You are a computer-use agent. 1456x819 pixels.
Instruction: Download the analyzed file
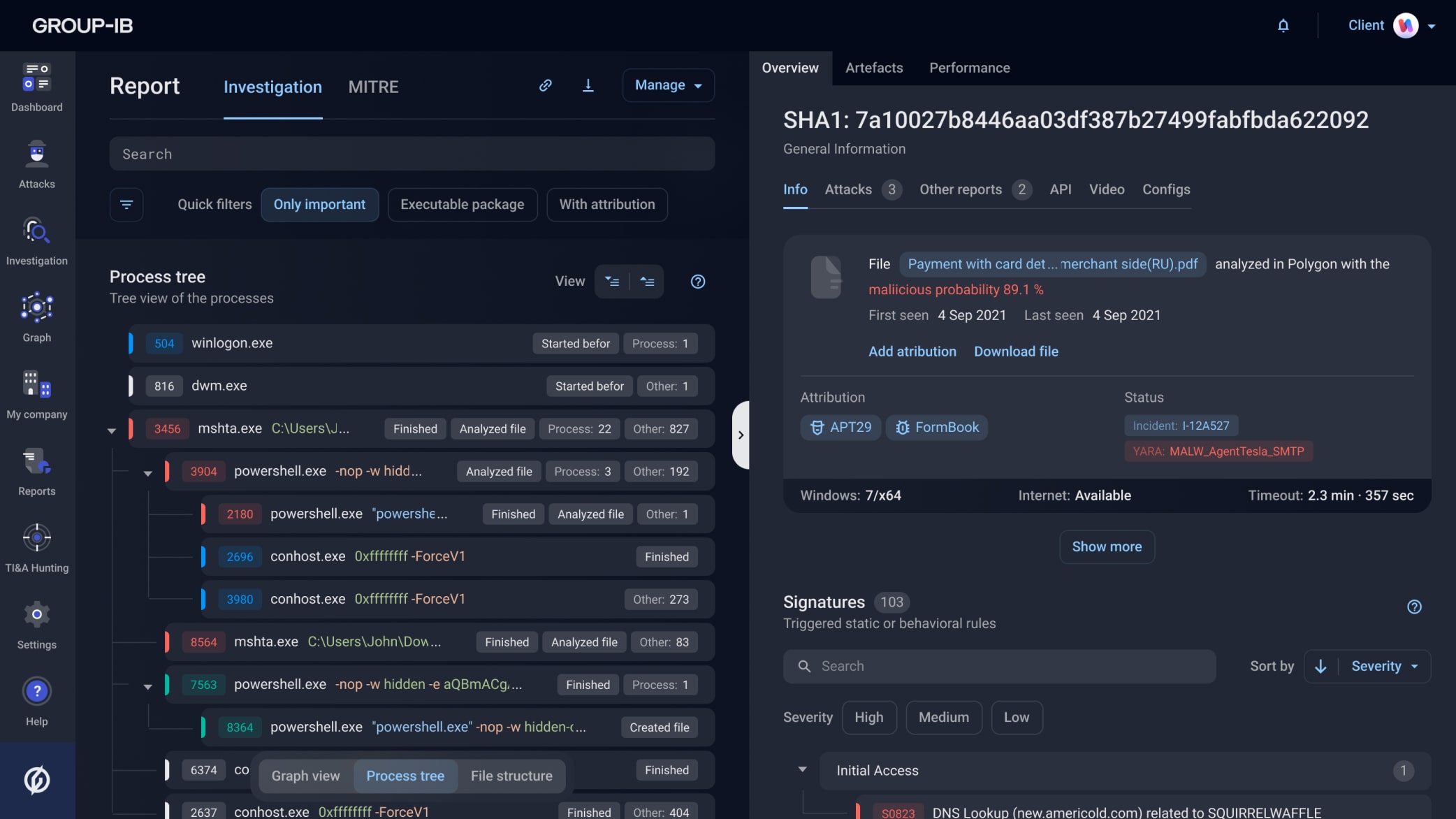coord(1016,351)
